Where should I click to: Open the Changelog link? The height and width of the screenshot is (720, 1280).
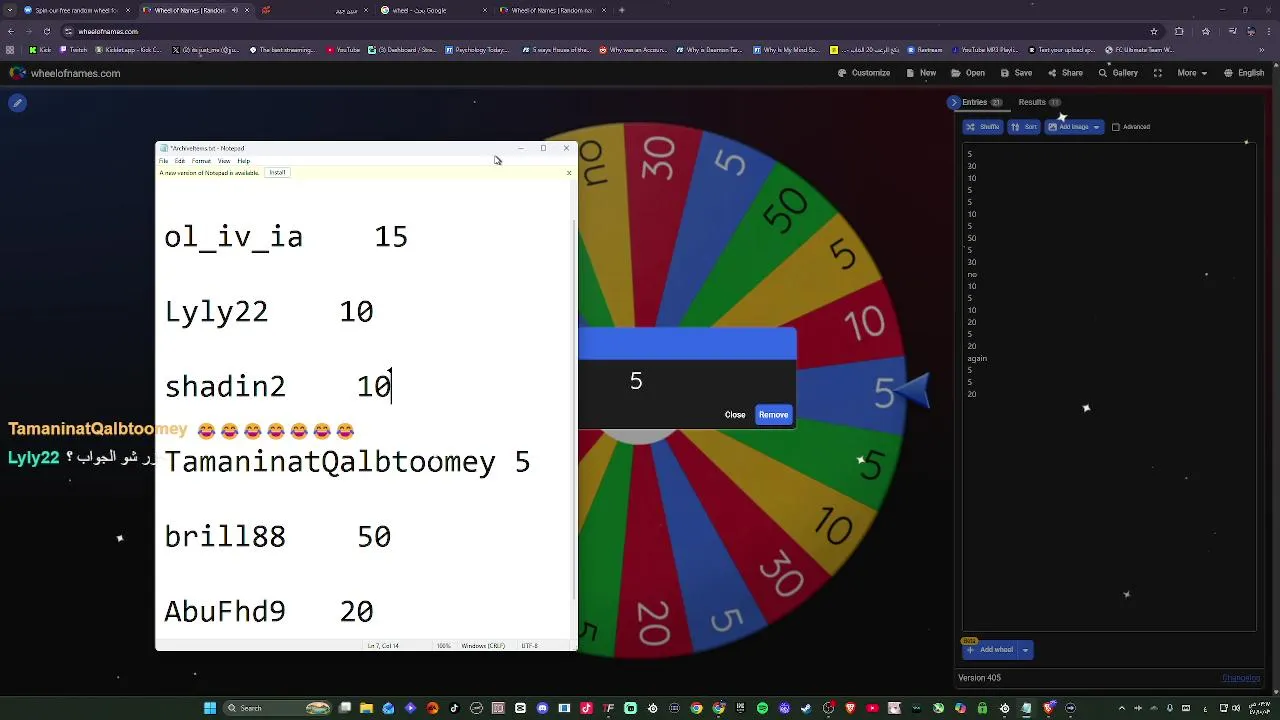[1241, 678]
